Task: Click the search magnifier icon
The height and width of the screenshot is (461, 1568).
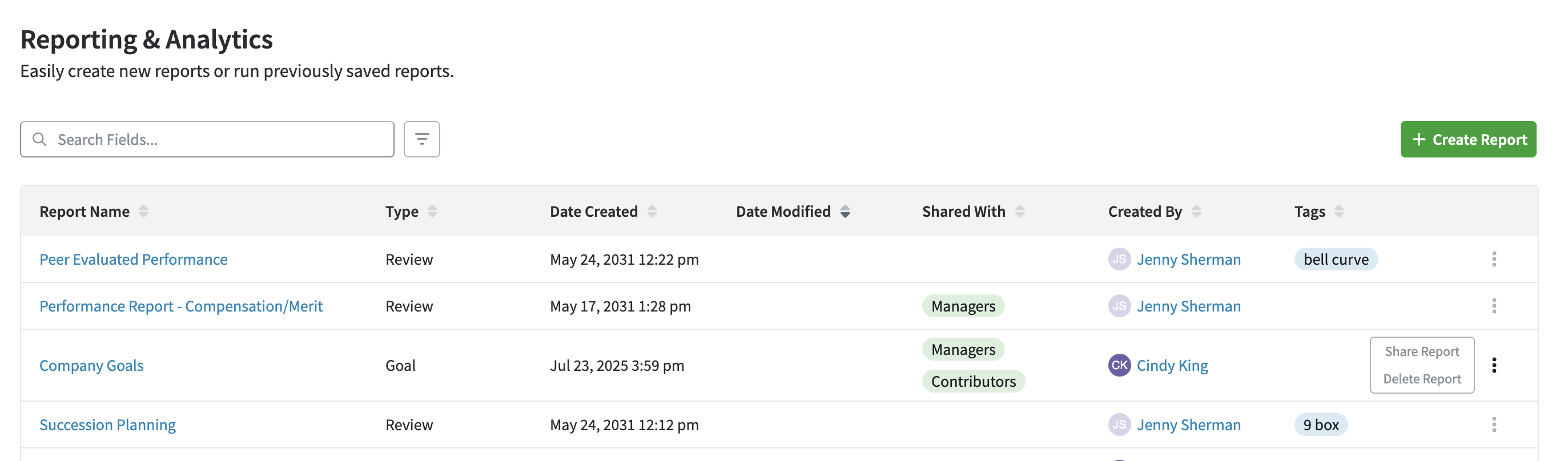Action: [x=39, y=139]
